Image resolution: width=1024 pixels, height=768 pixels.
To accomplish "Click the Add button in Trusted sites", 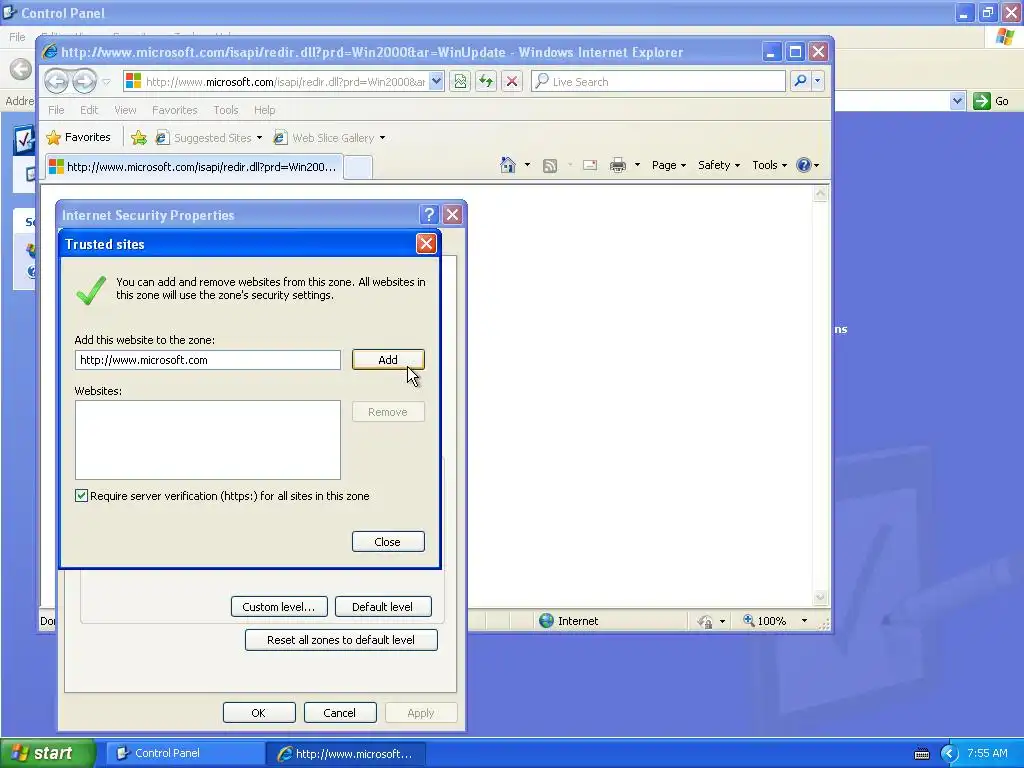I will (x=388, y=360).
